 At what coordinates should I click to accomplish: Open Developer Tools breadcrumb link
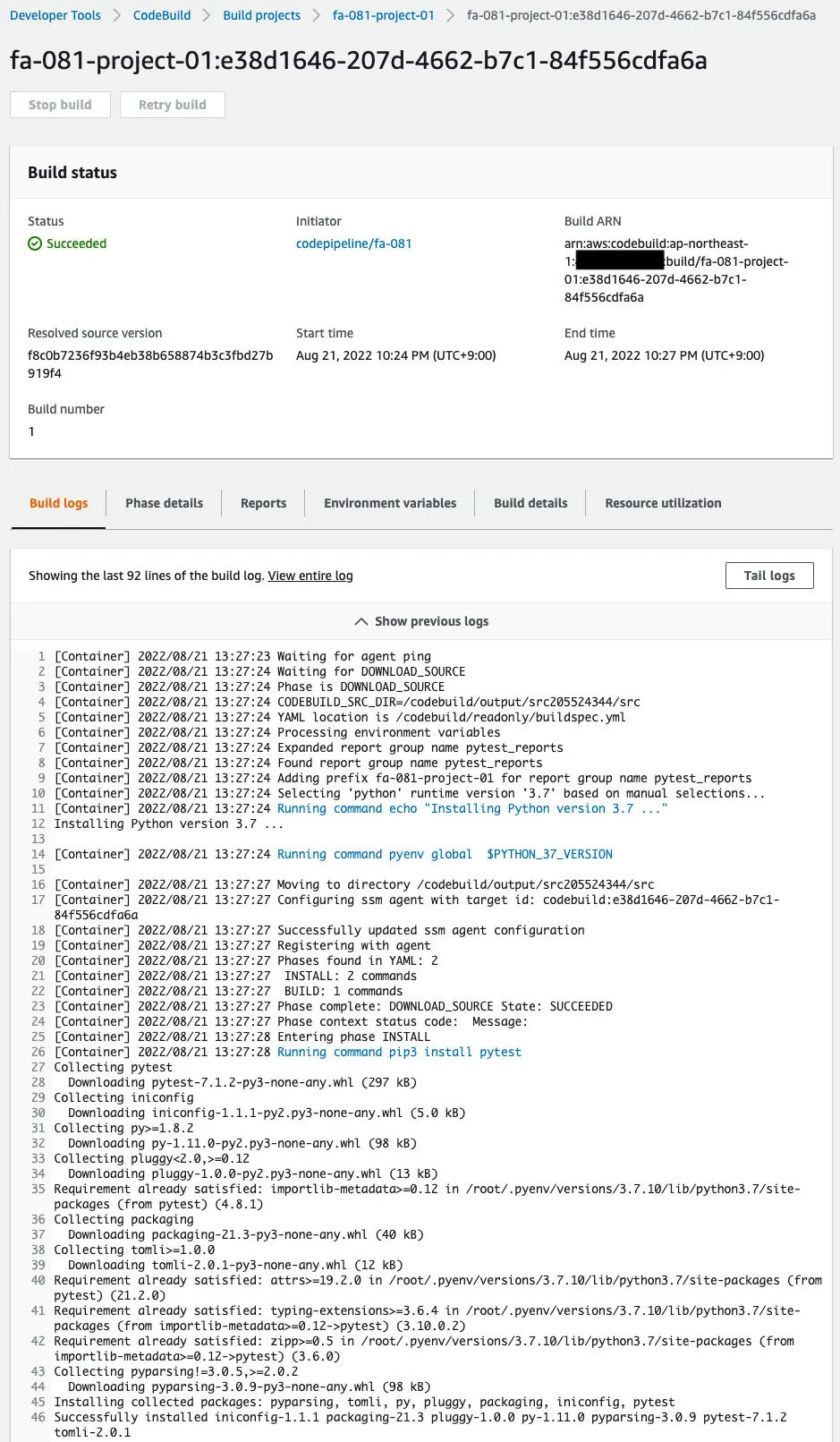point(55,15)
